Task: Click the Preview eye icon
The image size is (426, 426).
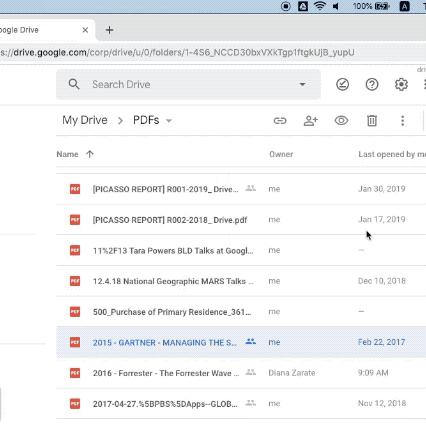Action: click(x=341, y=120)
